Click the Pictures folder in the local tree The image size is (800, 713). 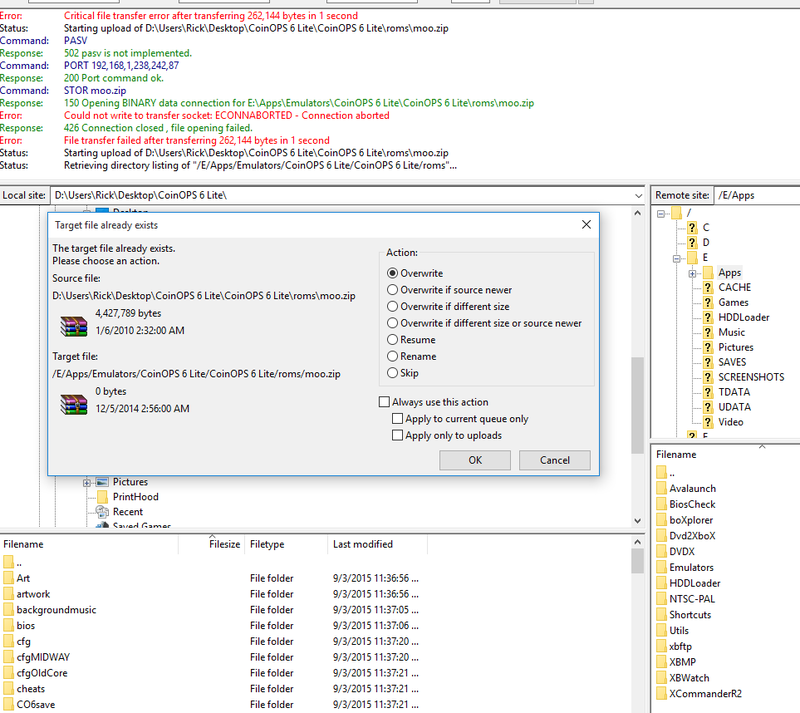130,481
